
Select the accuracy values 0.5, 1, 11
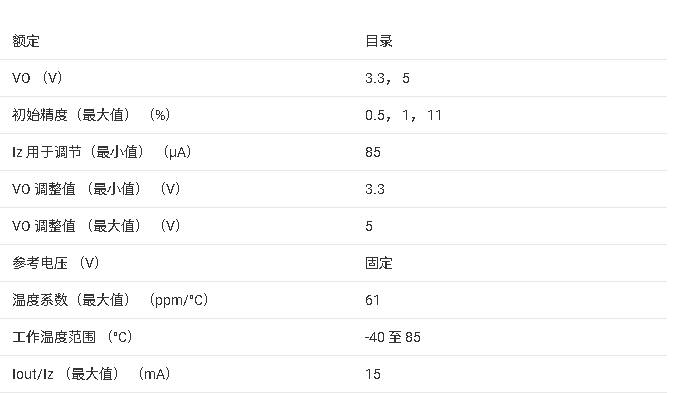coord(403,115)
